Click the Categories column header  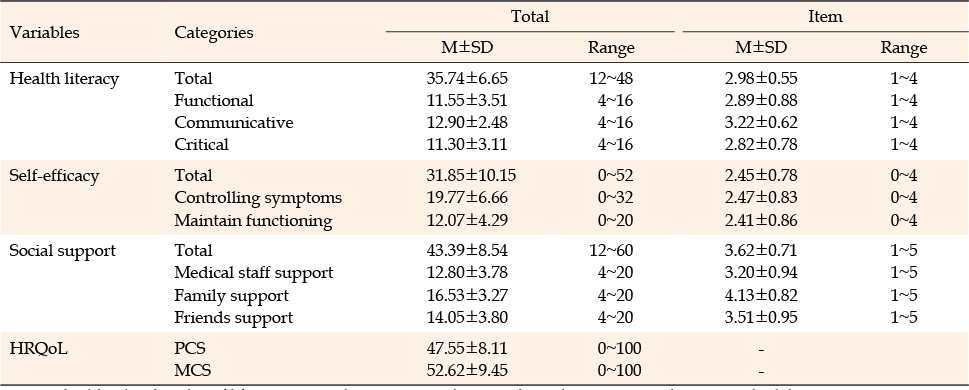point(214,33)
